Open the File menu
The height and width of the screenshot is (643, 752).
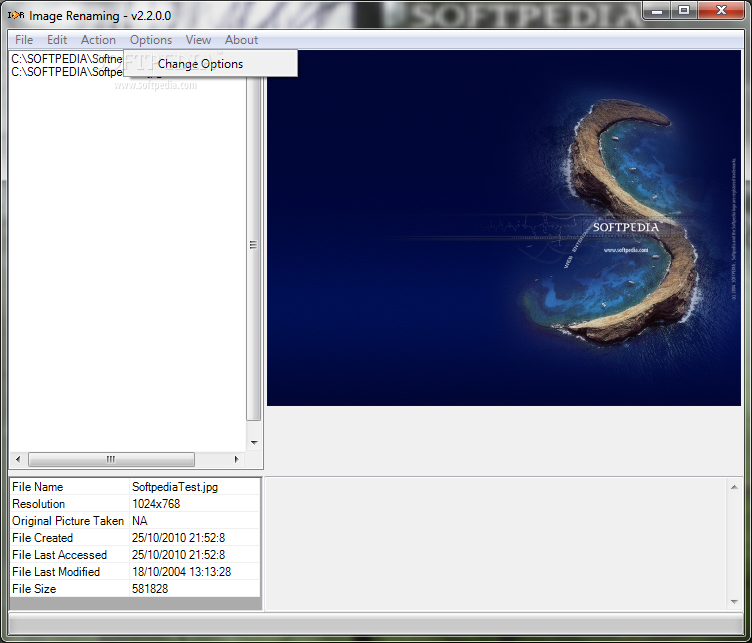pos(24,40)
